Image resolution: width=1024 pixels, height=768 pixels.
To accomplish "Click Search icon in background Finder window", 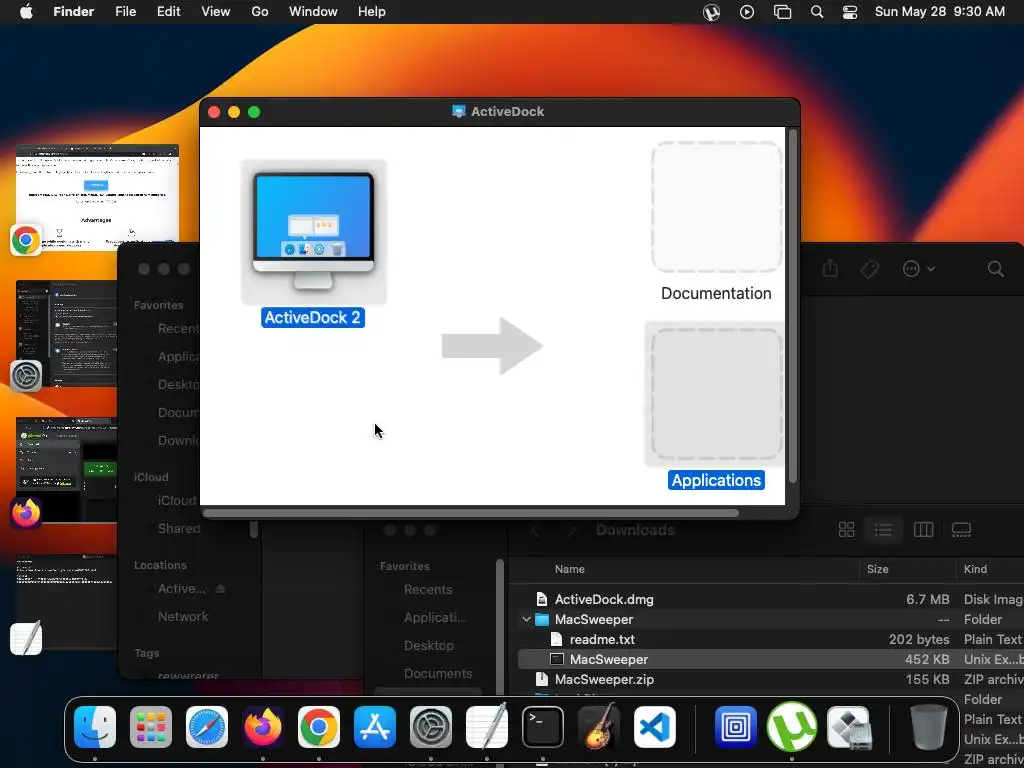I will click(x=995, y=268).
